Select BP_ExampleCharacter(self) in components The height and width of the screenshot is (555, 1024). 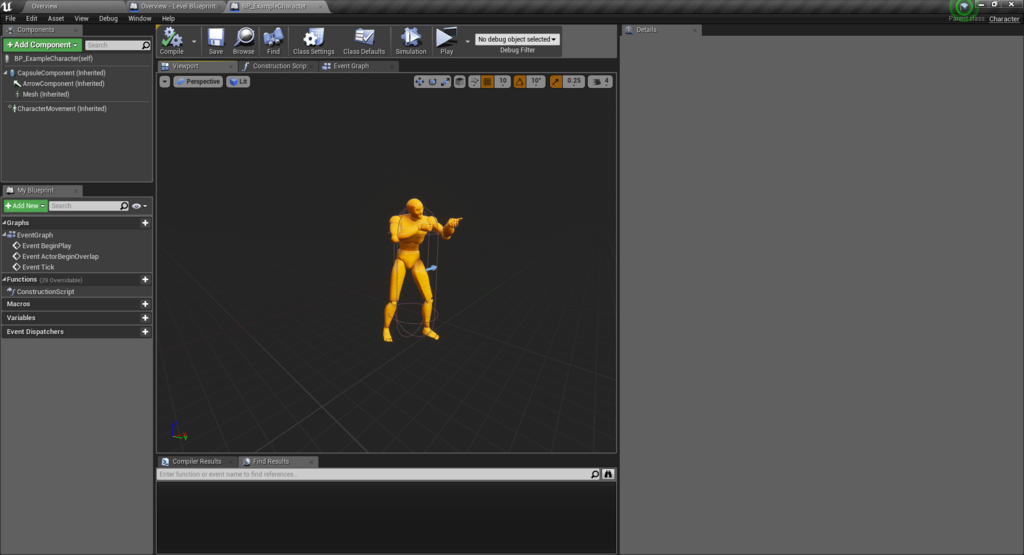click(x=54, y=58)
